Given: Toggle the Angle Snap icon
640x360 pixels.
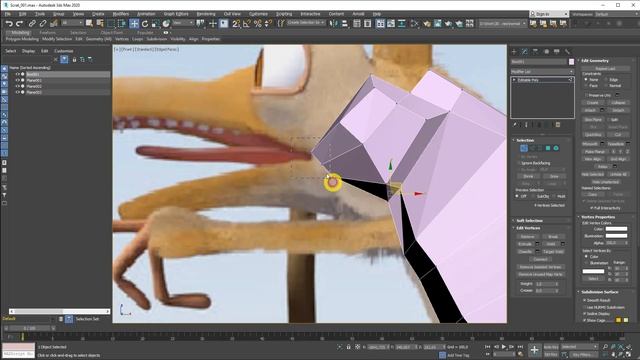Looking at the screenshot, I should (x=247, y=24).
